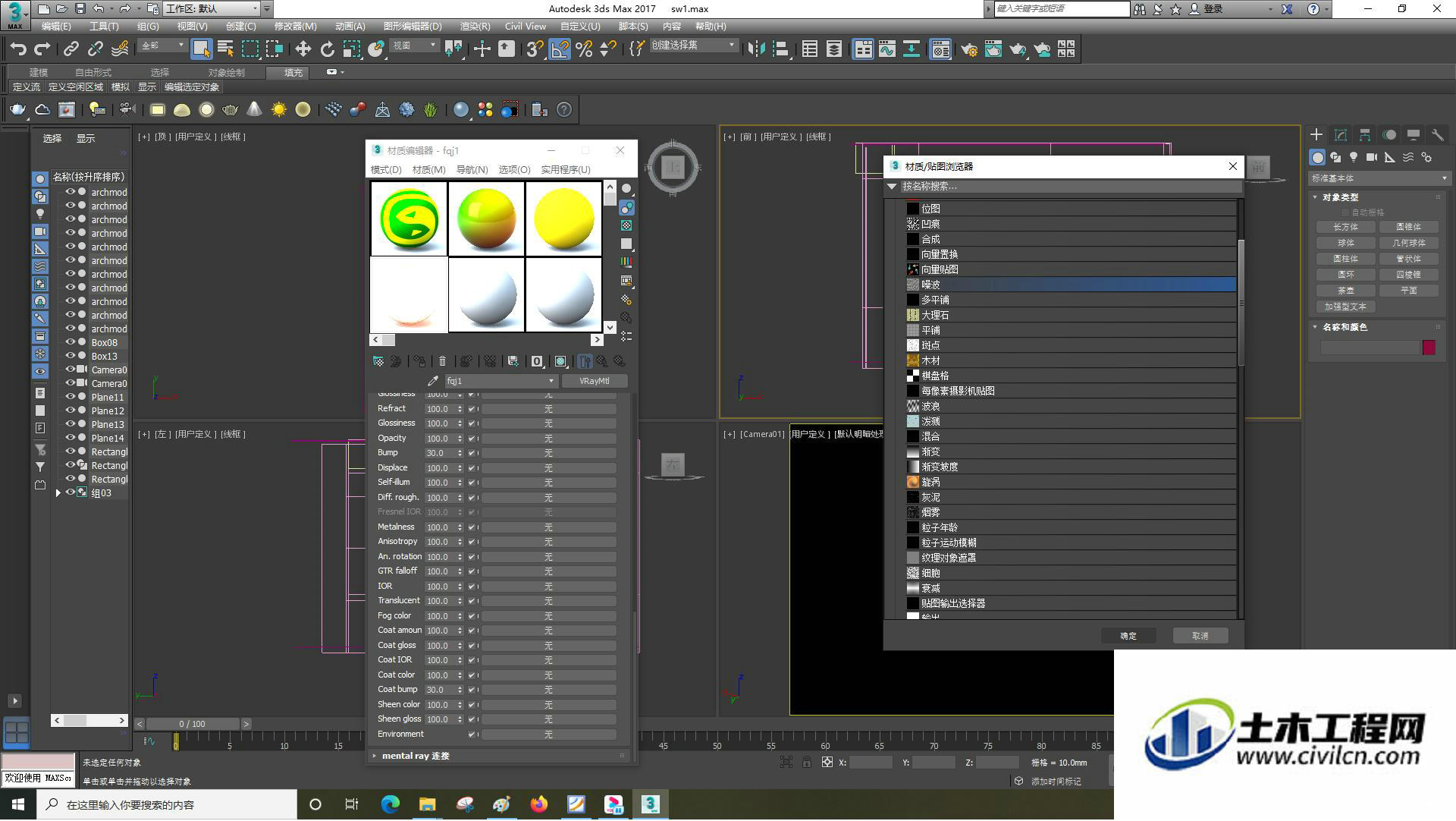Open the Modify panel tab icon

[x=1341, y=135]
